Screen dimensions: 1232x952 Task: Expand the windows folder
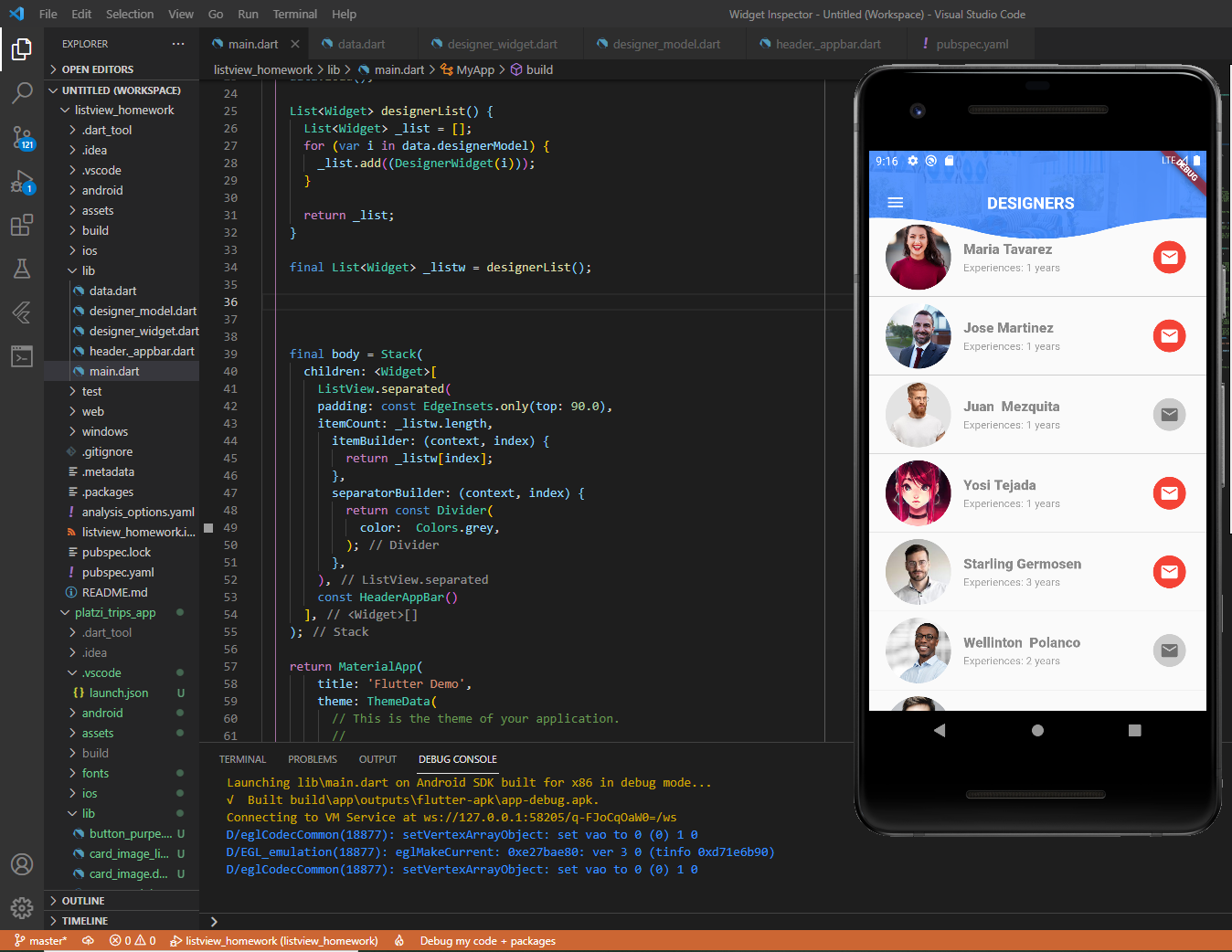pos(122,431)
